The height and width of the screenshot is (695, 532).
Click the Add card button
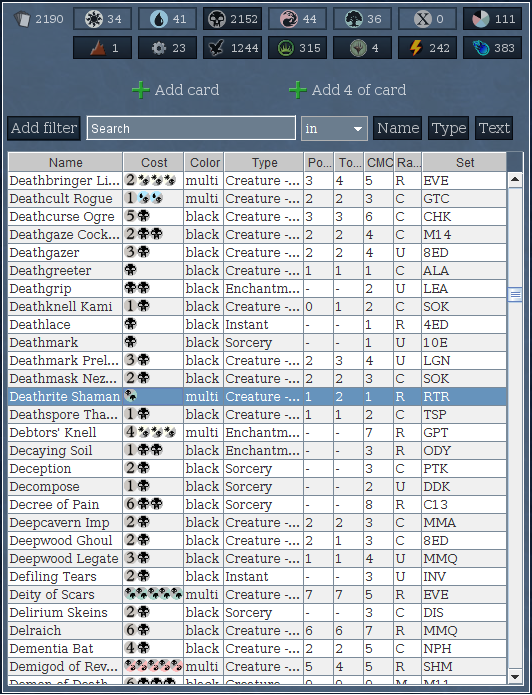[x=176, y=90]
